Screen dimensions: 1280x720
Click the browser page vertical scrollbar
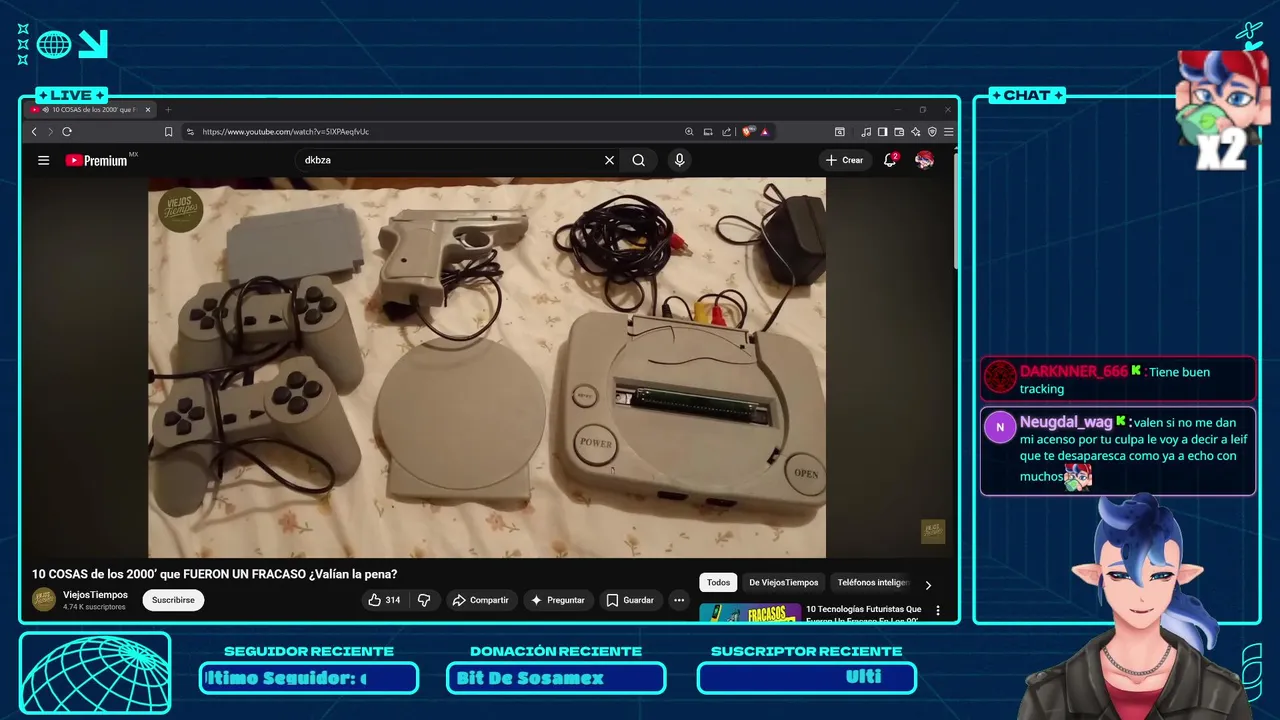pyautogui.click(x=955, y=210)
